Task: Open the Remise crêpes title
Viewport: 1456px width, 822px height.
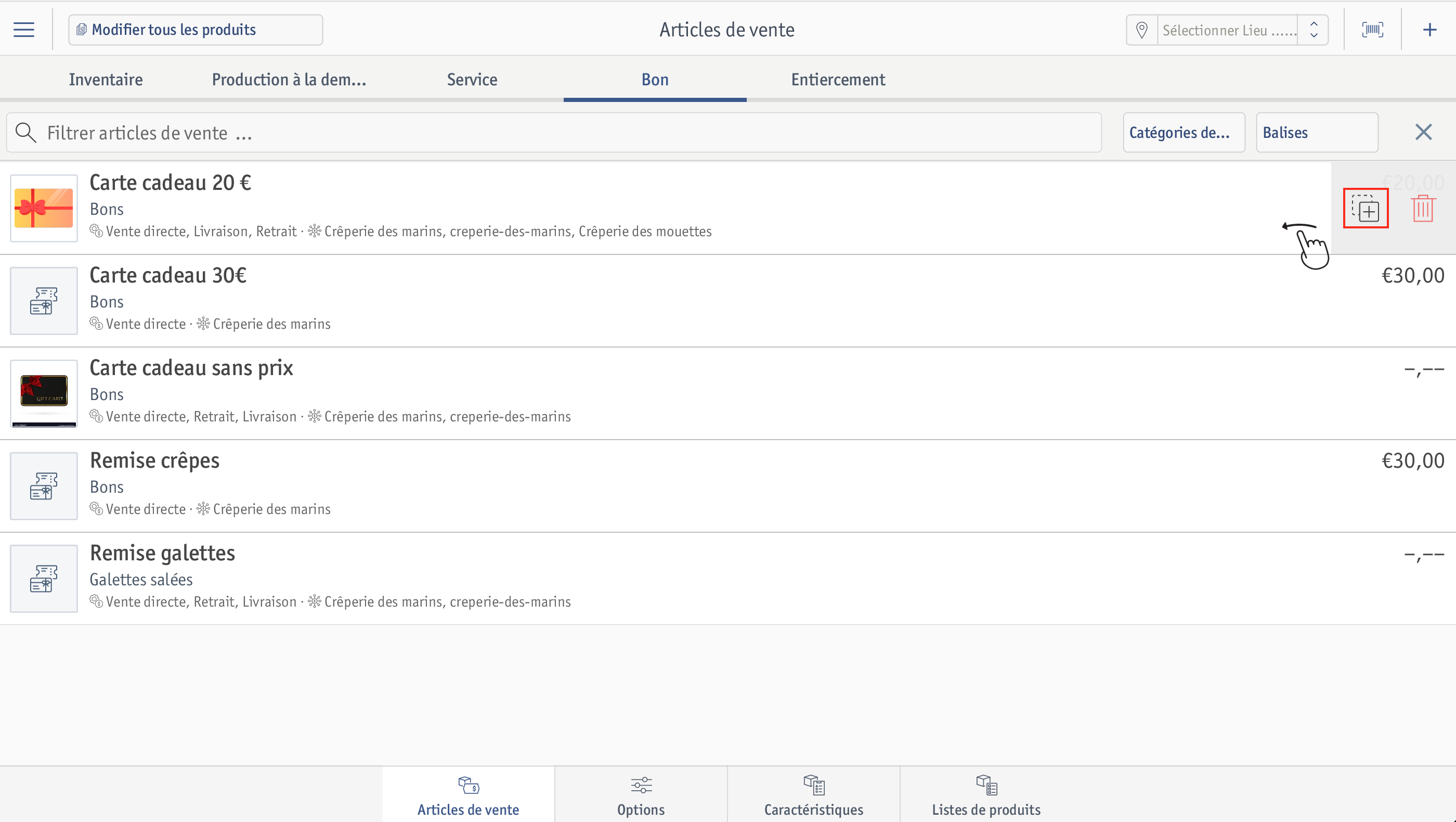Action: 154,461
